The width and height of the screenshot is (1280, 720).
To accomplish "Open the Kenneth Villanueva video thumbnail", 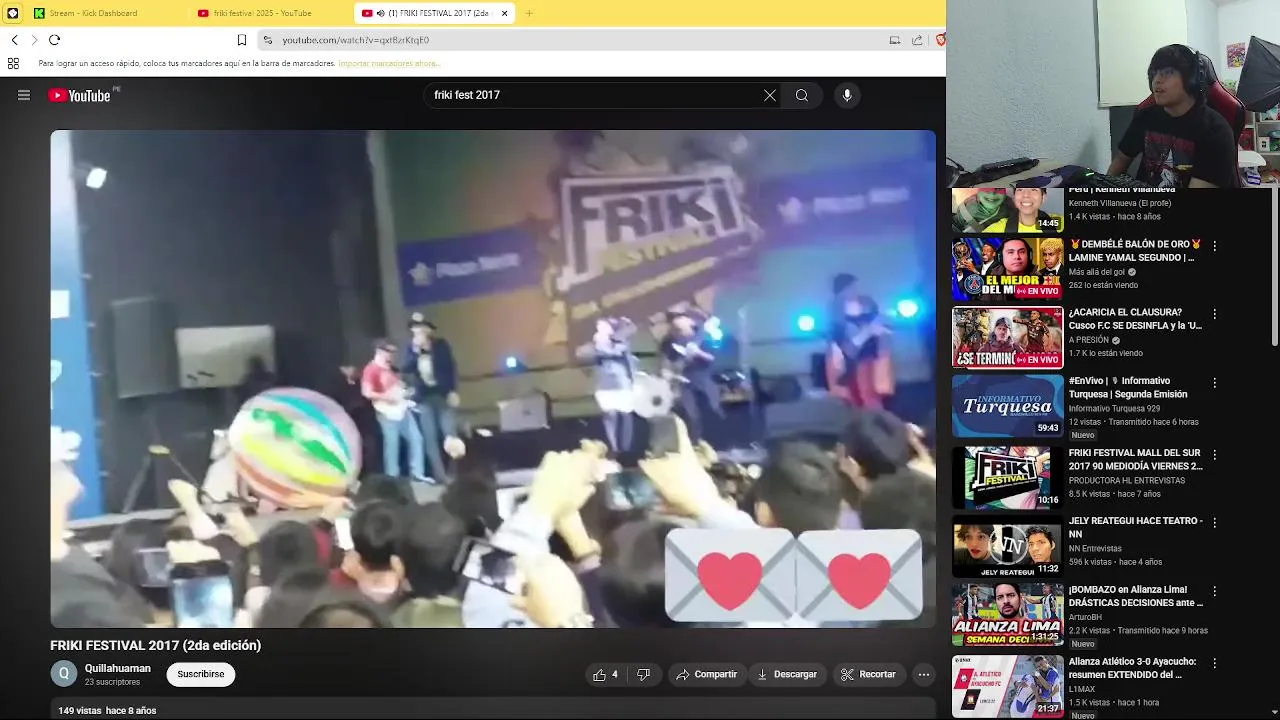I will [x=1007, y=210].
